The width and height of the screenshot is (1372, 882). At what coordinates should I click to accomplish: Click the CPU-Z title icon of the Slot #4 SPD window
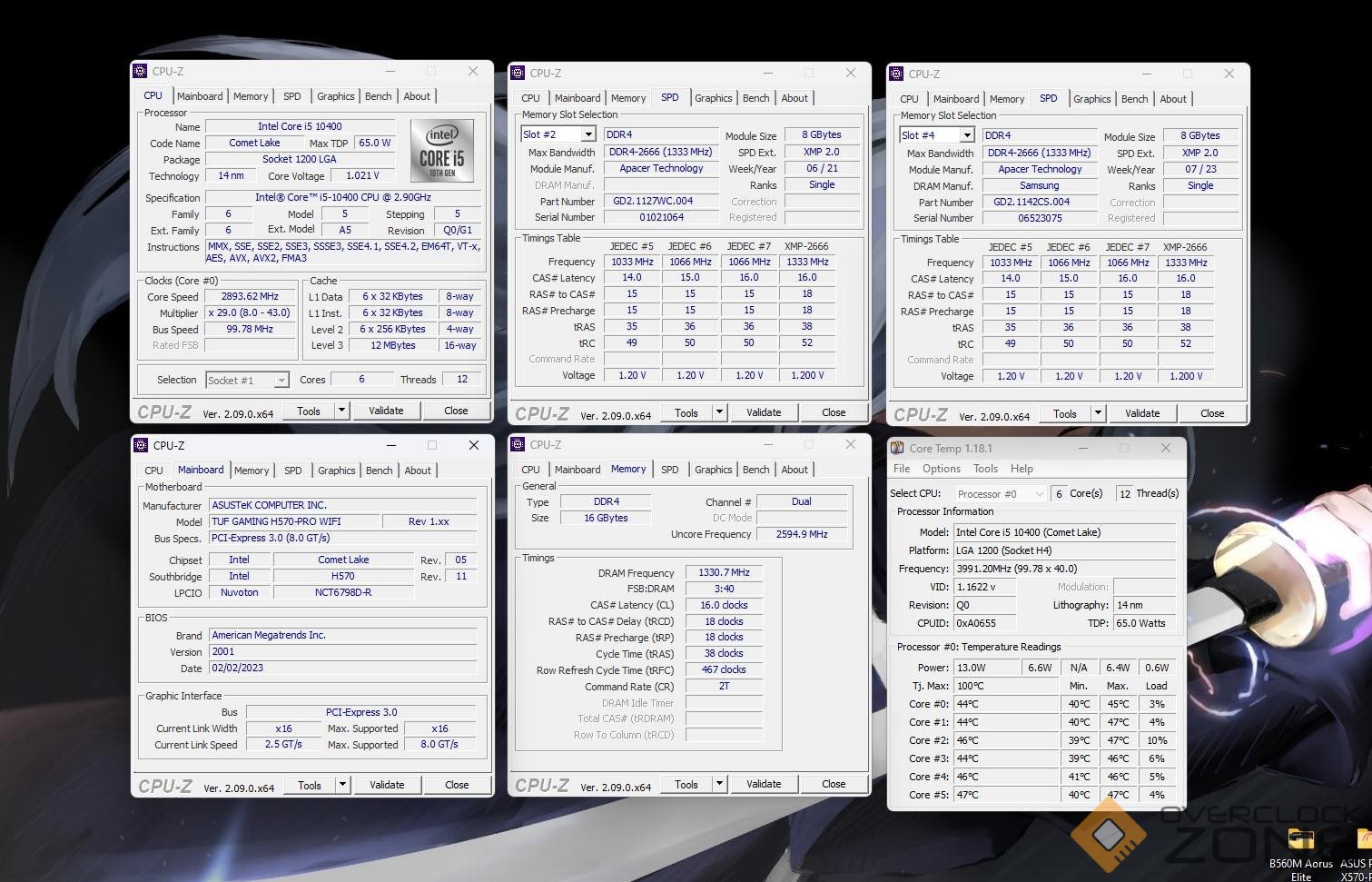coord(896,74)
